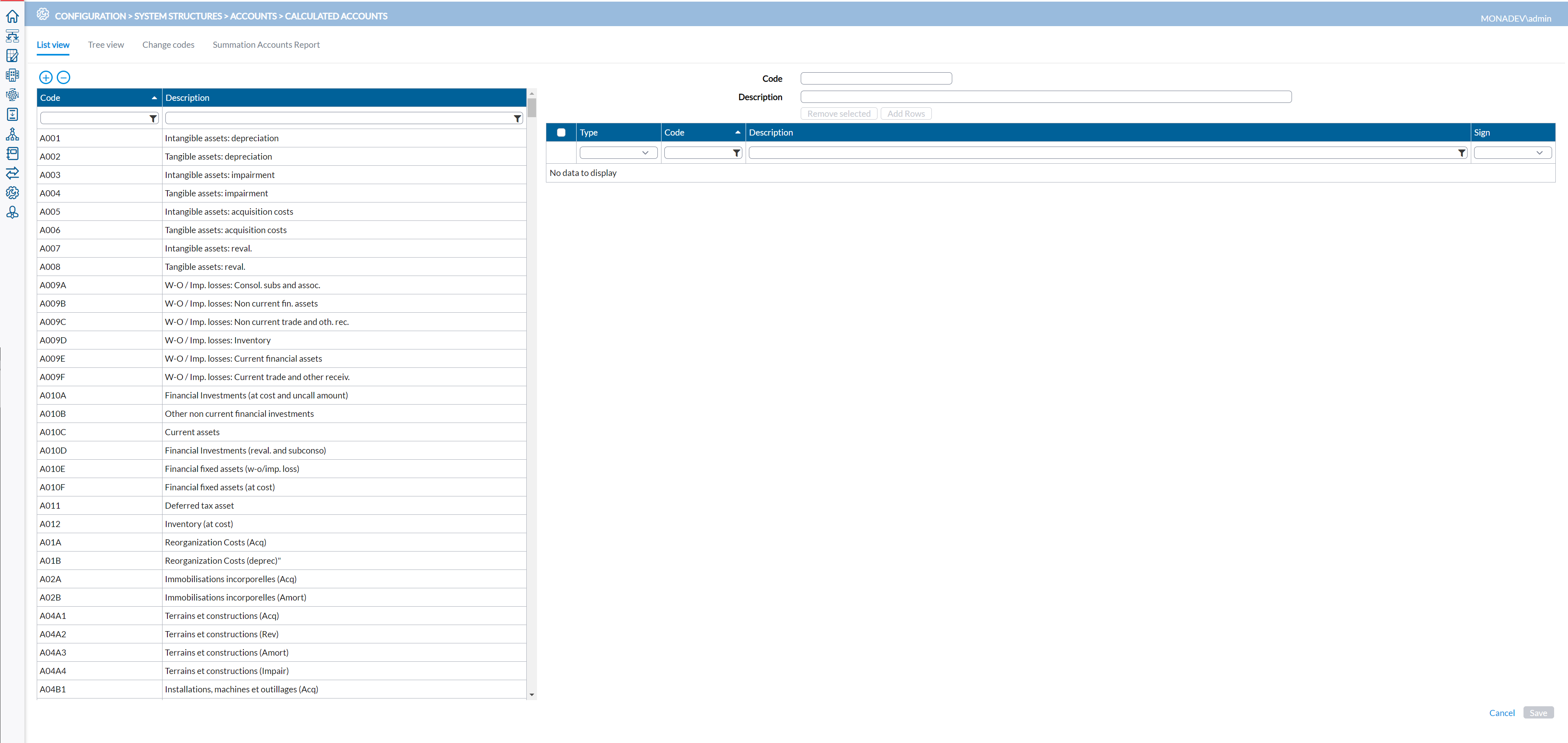Open the companies building icon
This screenshot has width=1568, height=743.
coord(12,75)
